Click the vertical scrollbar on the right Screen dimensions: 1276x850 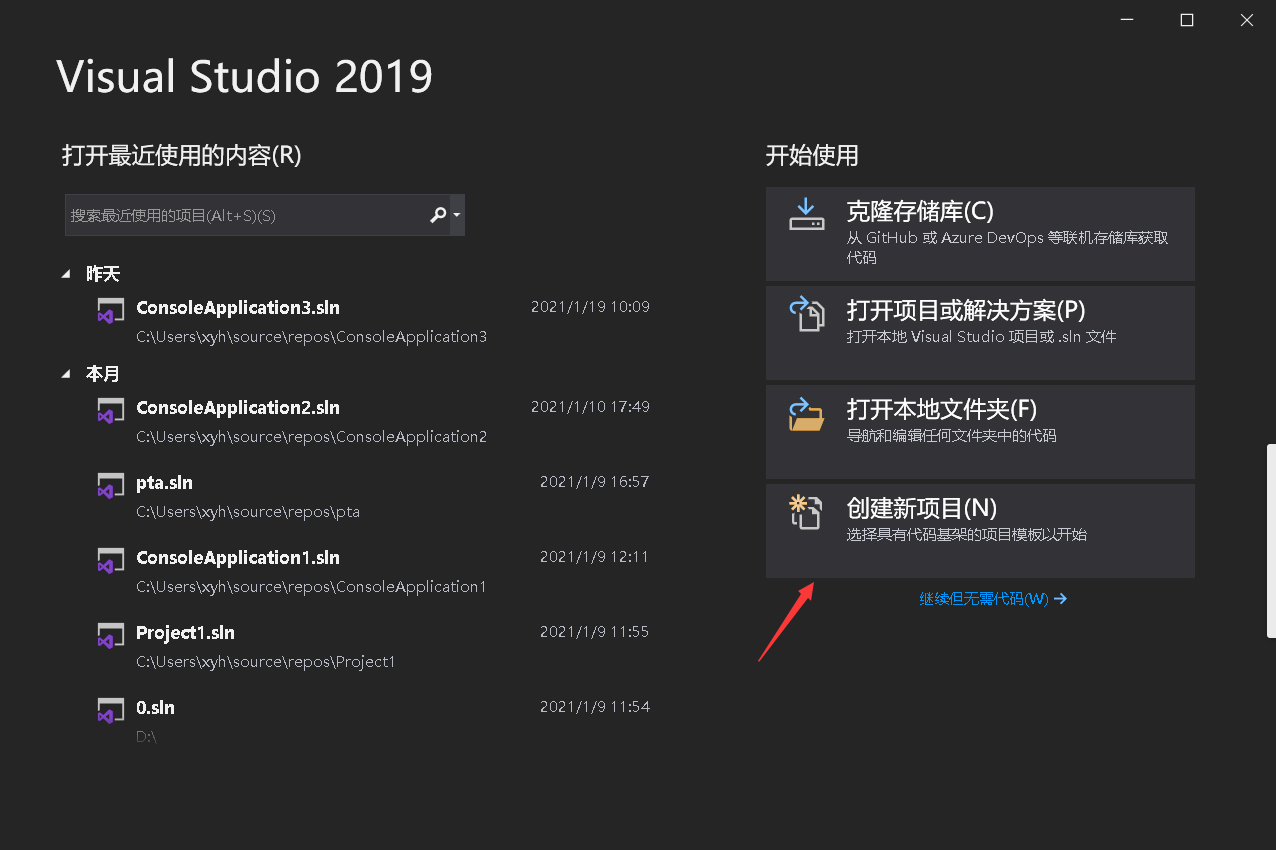pos(1271,541)
